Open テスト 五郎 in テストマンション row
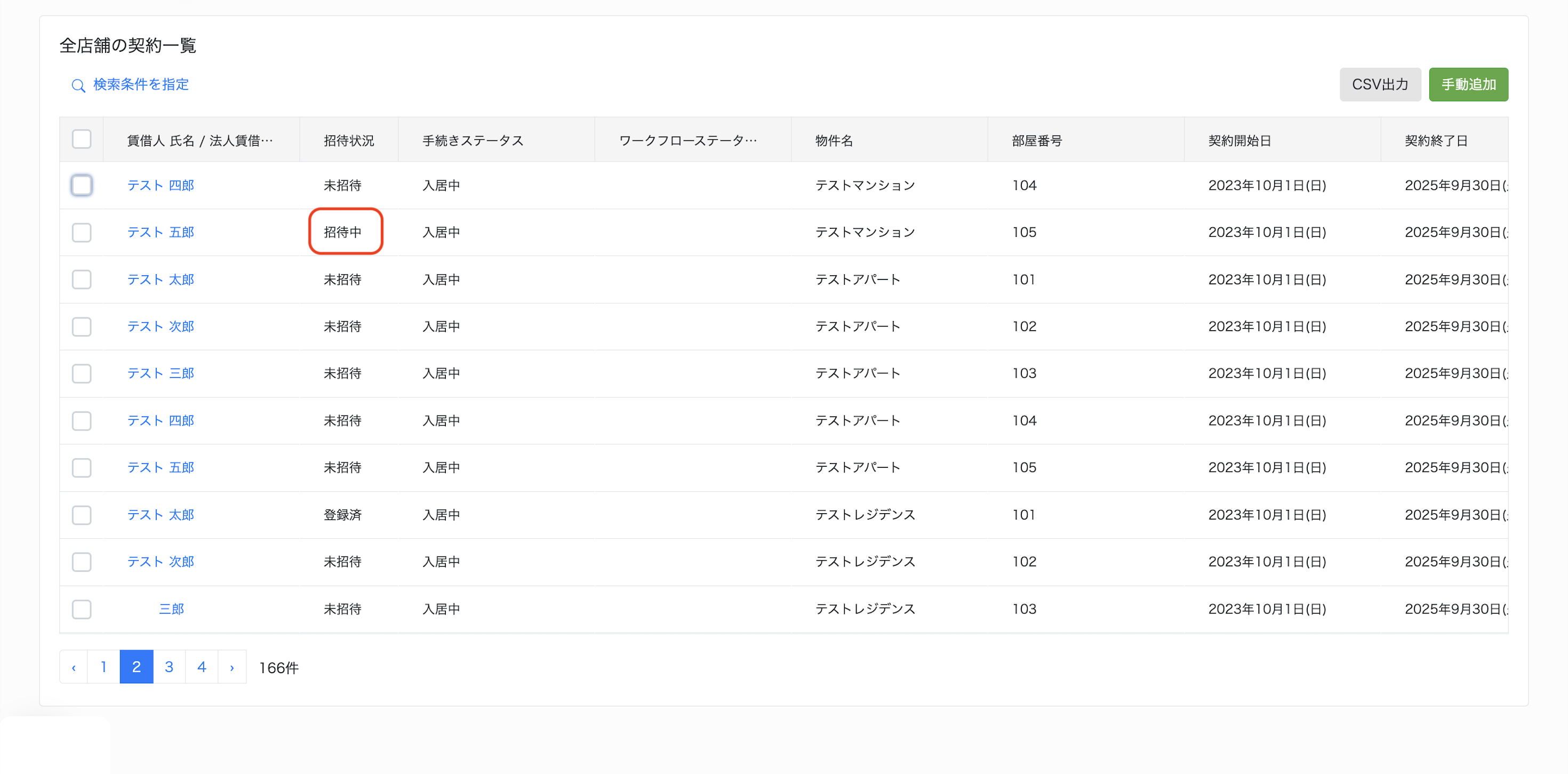Image resolution: width=1568 pixels, height=774 pixels. click(x=161, y=232)
